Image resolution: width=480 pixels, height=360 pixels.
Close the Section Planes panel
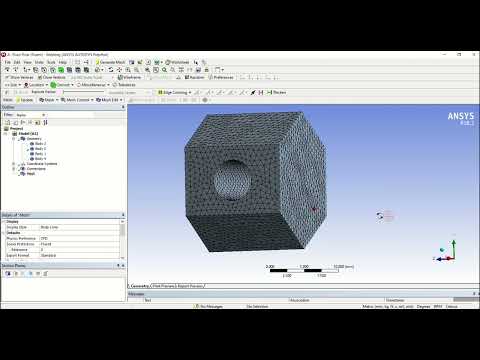point(123,266)
